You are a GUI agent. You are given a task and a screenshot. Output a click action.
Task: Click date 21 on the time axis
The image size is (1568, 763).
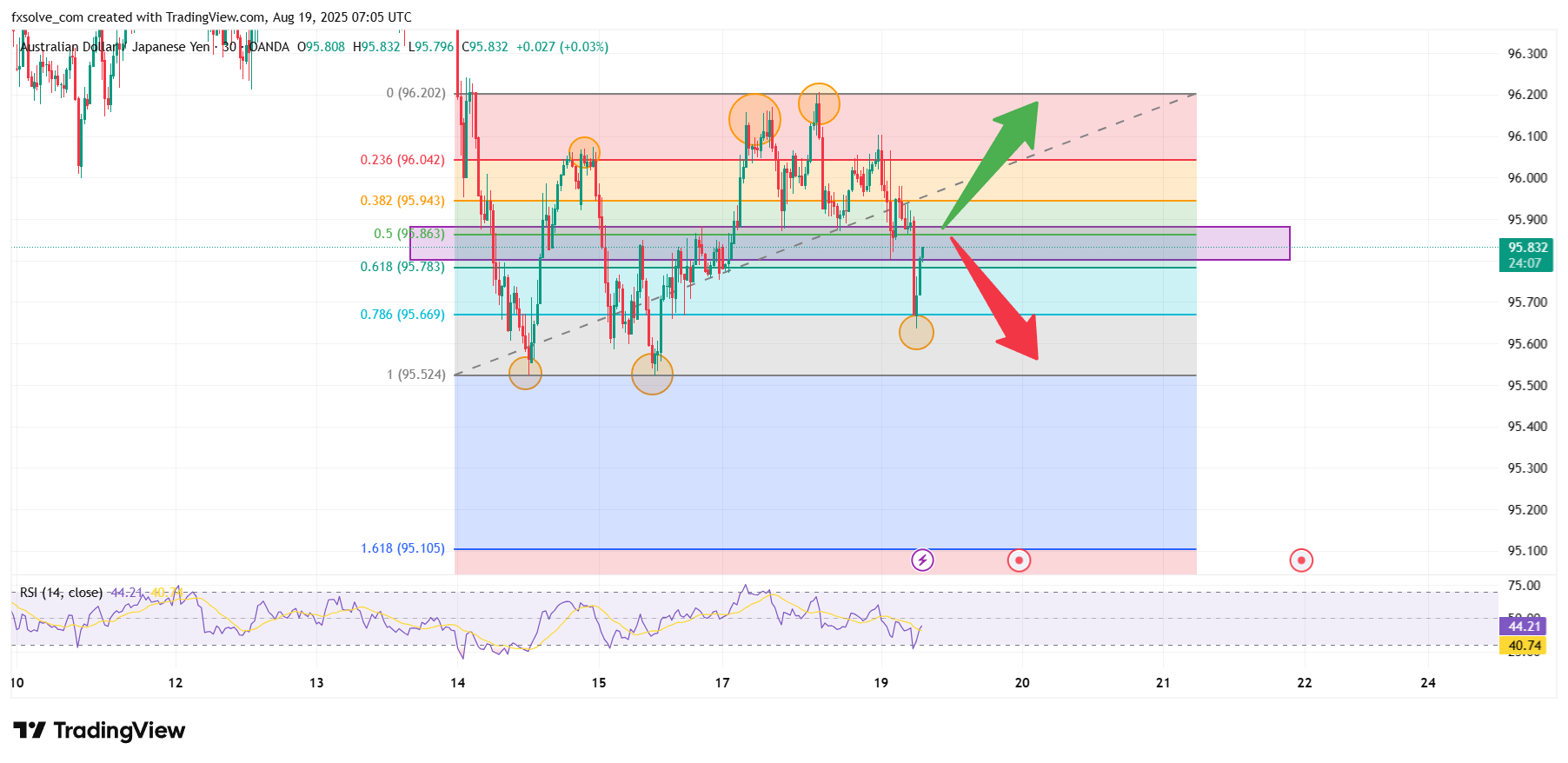(1163, 683)
